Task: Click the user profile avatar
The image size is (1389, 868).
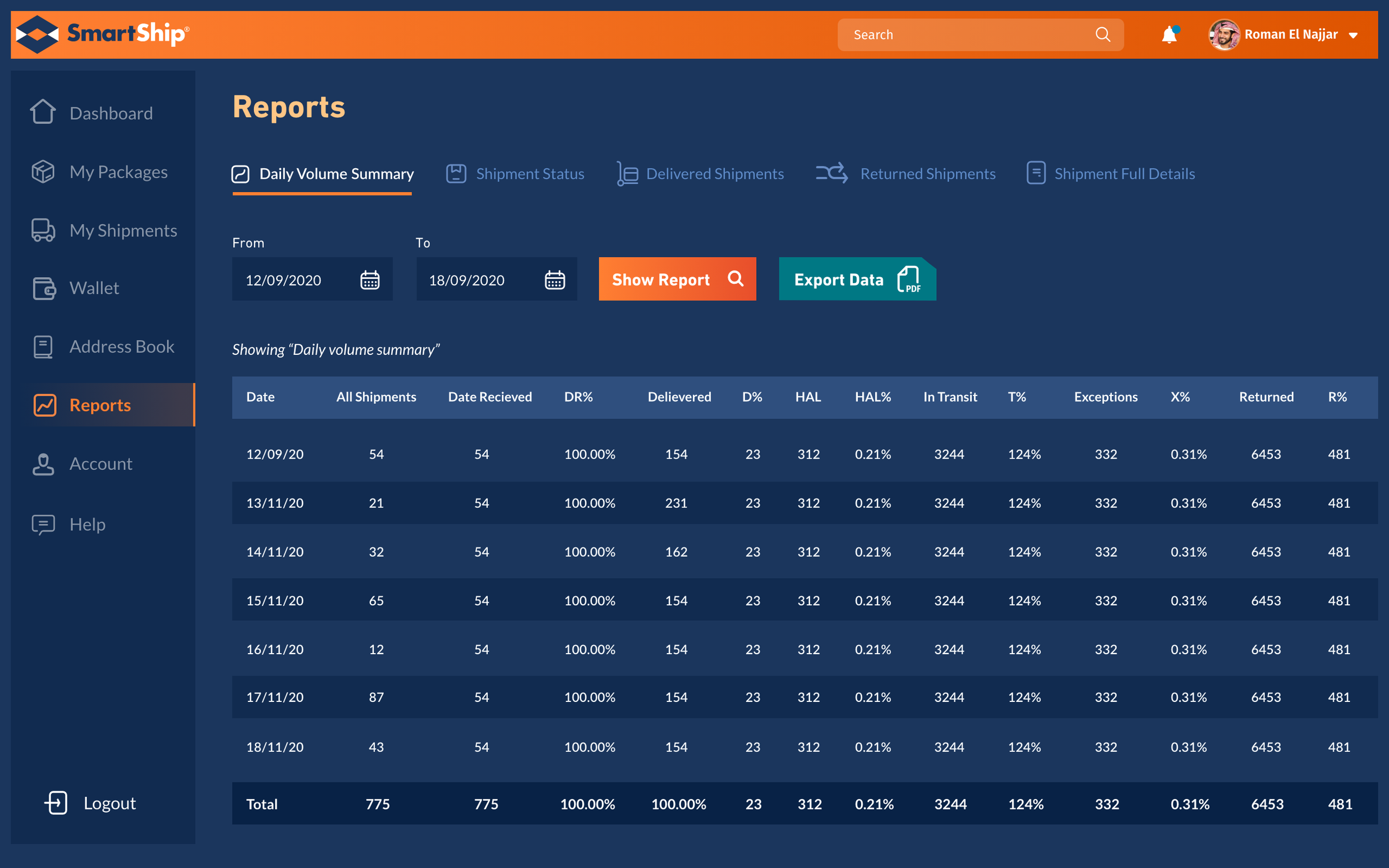Action: click(x=1223, y=34)
